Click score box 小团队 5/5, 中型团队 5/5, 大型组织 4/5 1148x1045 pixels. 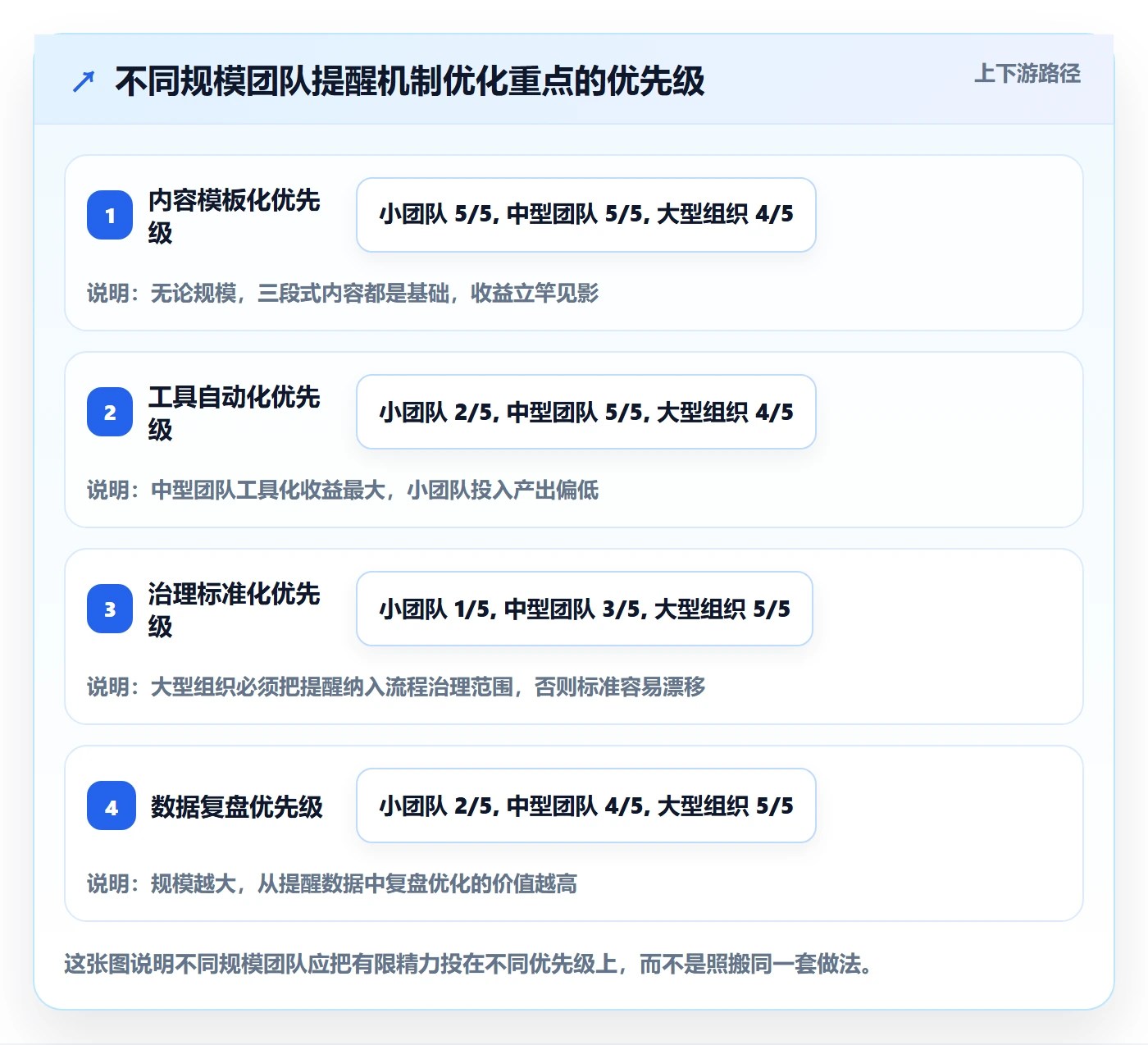coord(586,215)
